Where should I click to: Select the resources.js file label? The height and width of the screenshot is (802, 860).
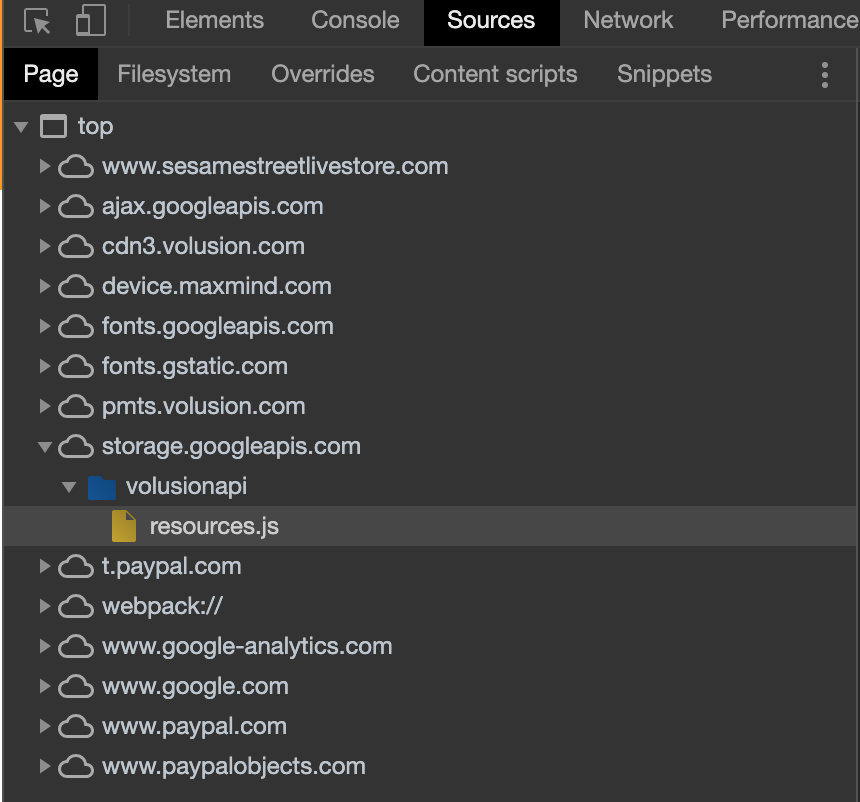coord(214,527)
